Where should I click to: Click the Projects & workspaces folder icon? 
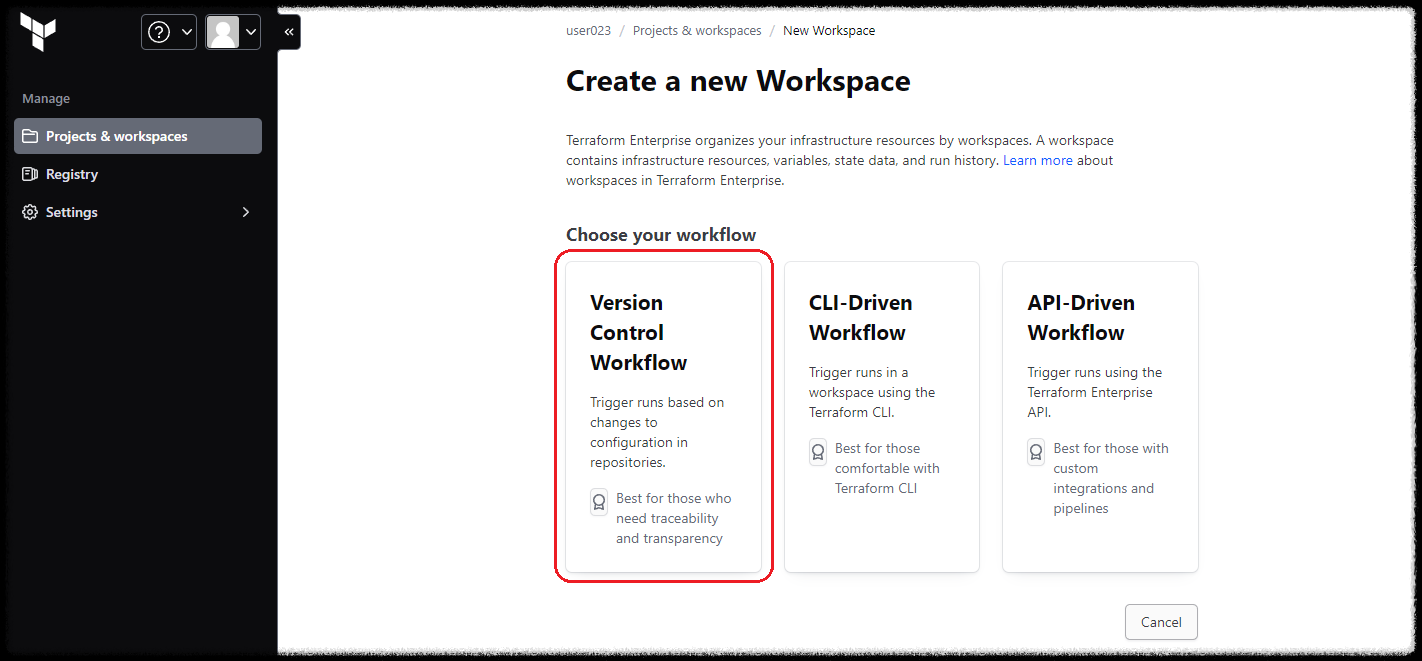pyautogui.click(x=30, y=136)
